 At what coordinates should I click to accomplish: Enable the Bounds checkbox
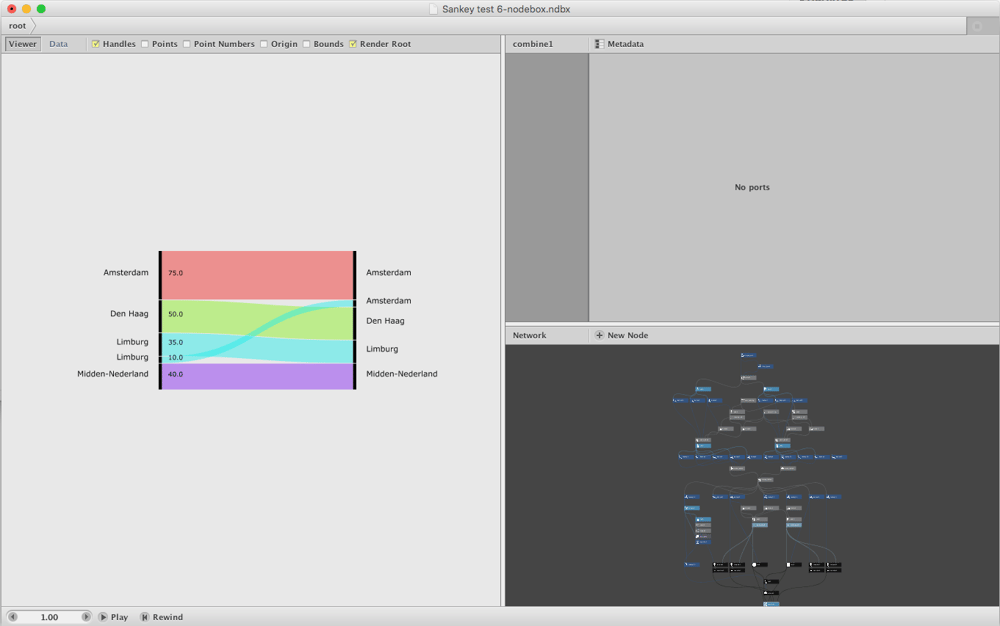pos(307,44)
